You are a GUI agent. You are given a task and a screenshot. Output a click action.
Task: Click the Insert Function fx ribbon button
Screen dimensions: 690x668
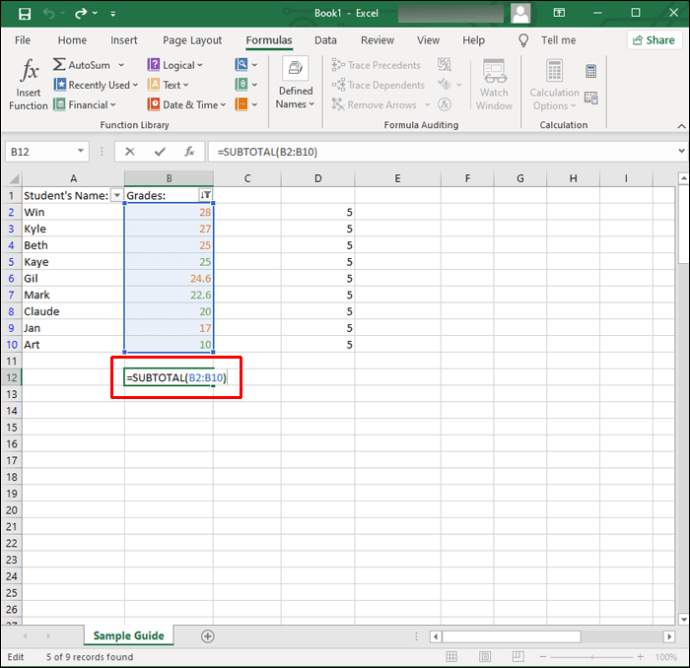[29, 85]
